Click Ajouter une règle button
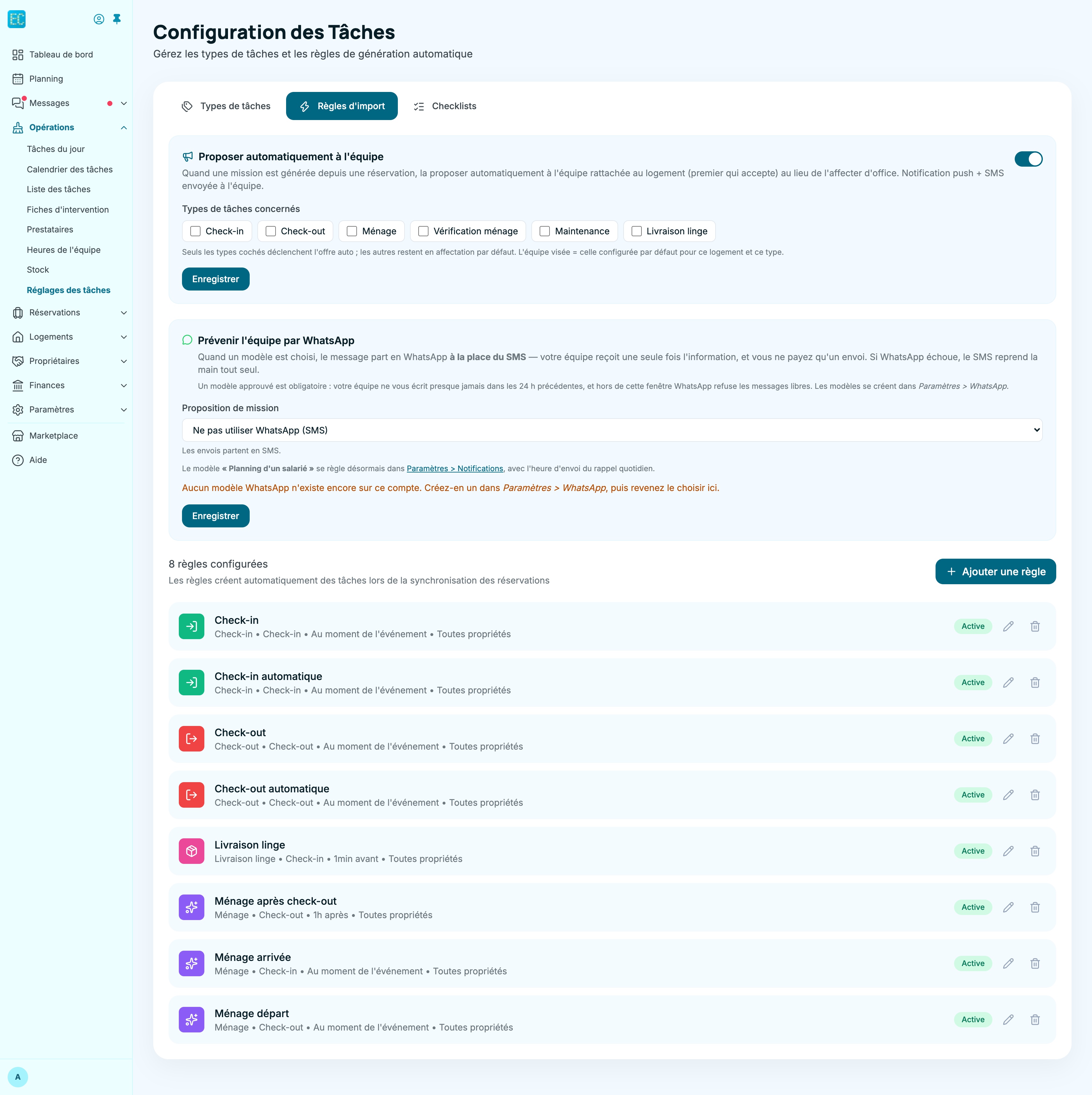This screenshot has height=1095, width=1092. tap(995, 571)
